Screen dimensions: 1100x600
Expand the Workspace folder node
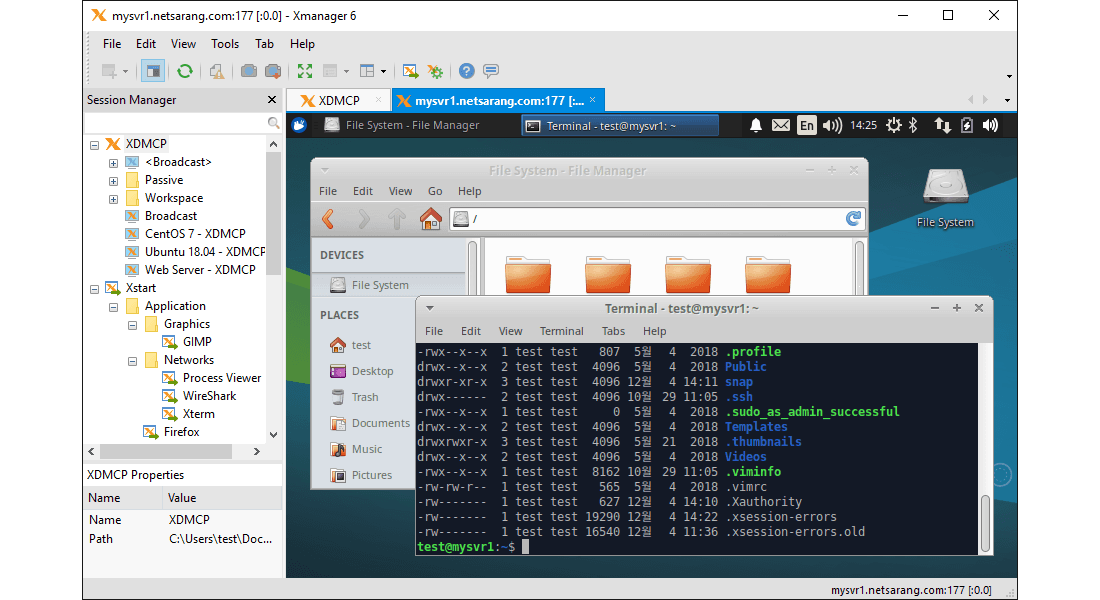click(x=114, y=199)
